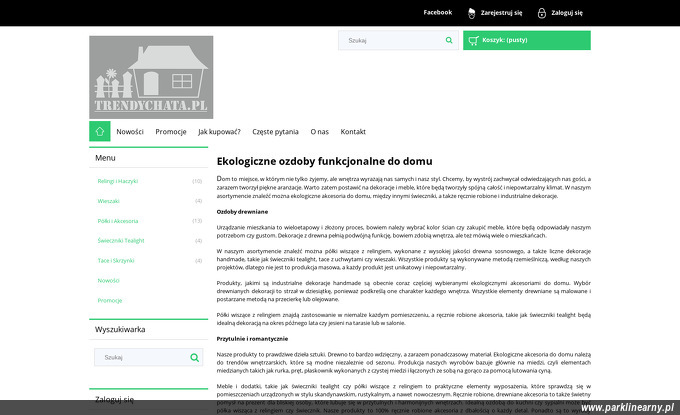This screenshot has height=415, width=680.
Task: Click the padlock icon beside Zaloguj się
Action: point(542,13)
